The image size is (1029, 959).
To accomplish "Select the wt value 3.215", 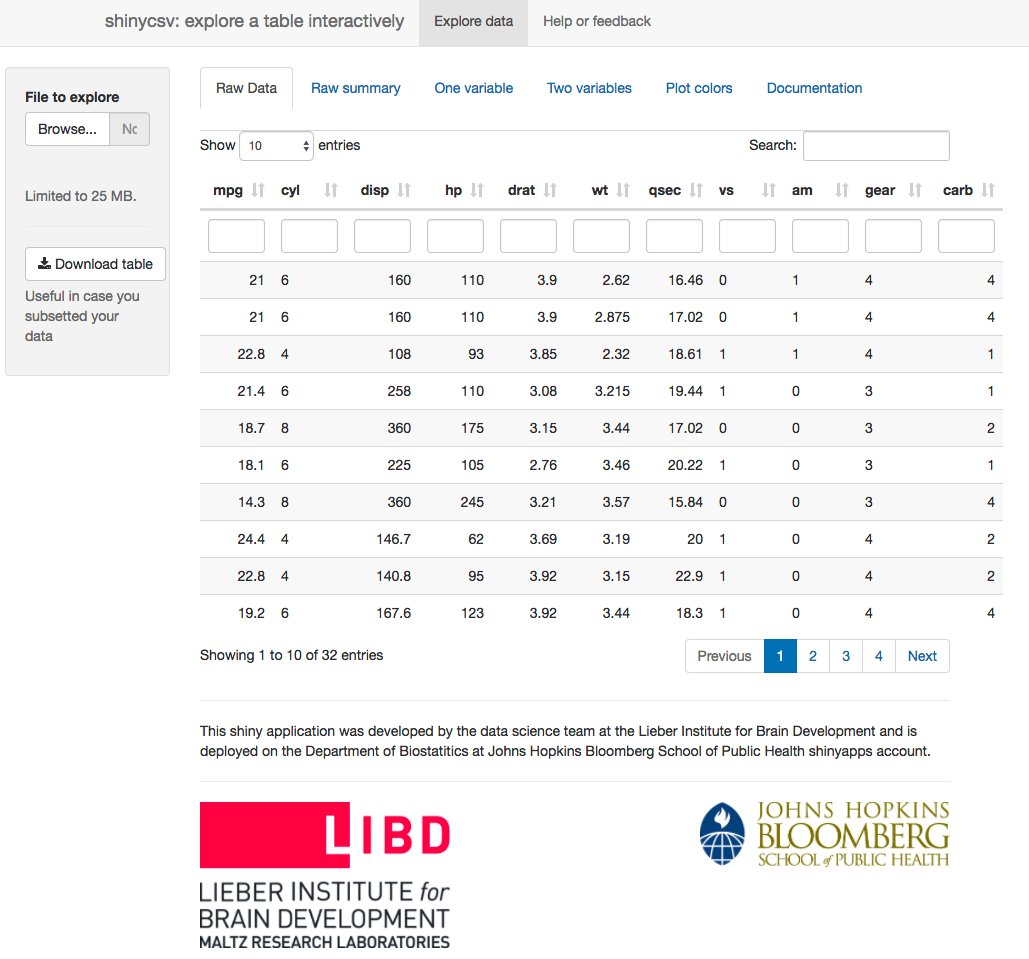I will pyautogui.click(x=612, y=391).
